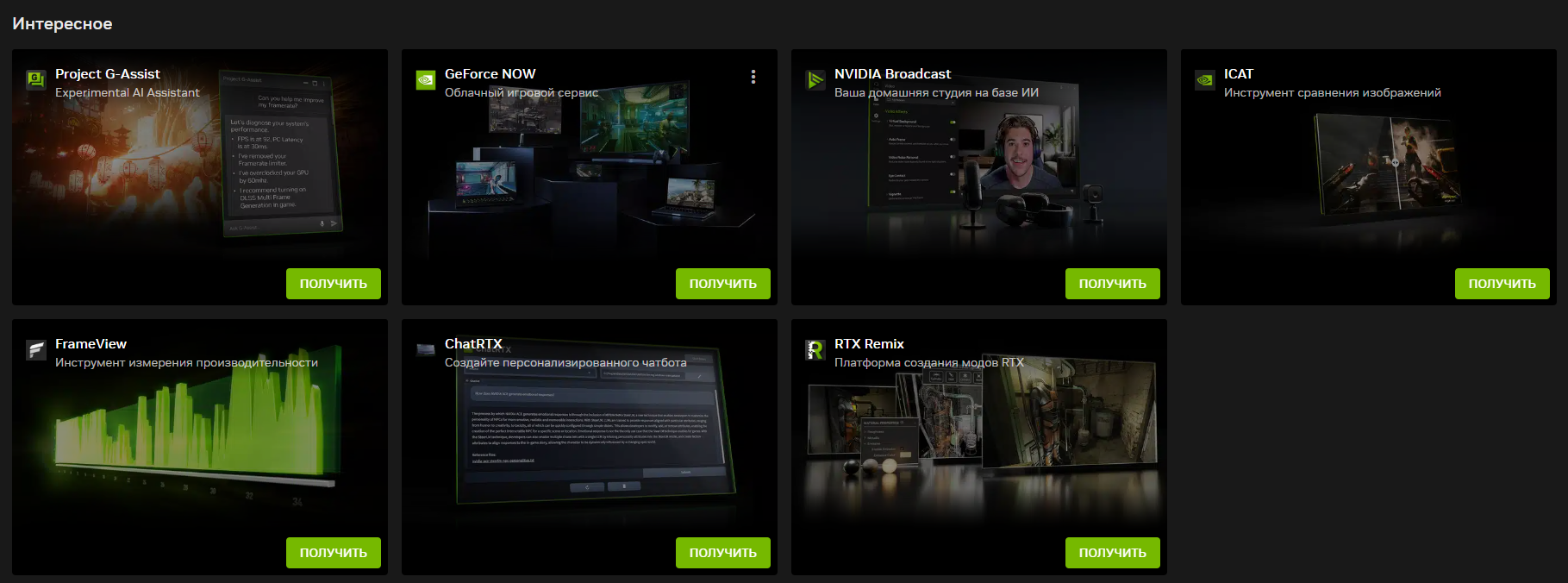Image resolution: width=1568 pixels, height=583 pixels.
Task: Click the Облачный игровой сервис subtitle
Action: coord(522,92)
